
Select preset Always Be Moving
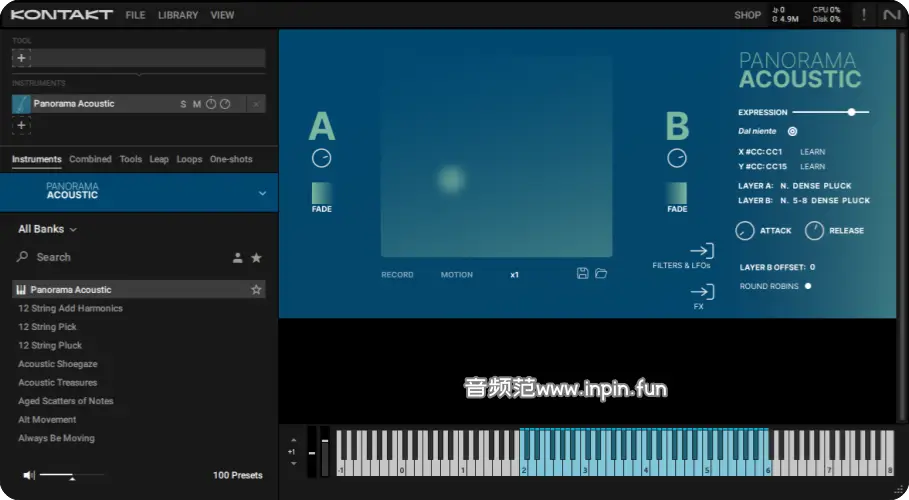[x=56, y=438]
